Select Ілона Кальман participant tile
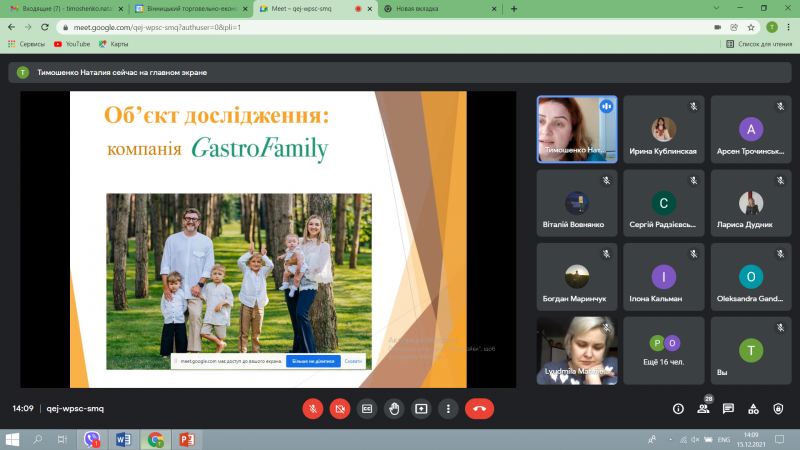 pos(664,277)
